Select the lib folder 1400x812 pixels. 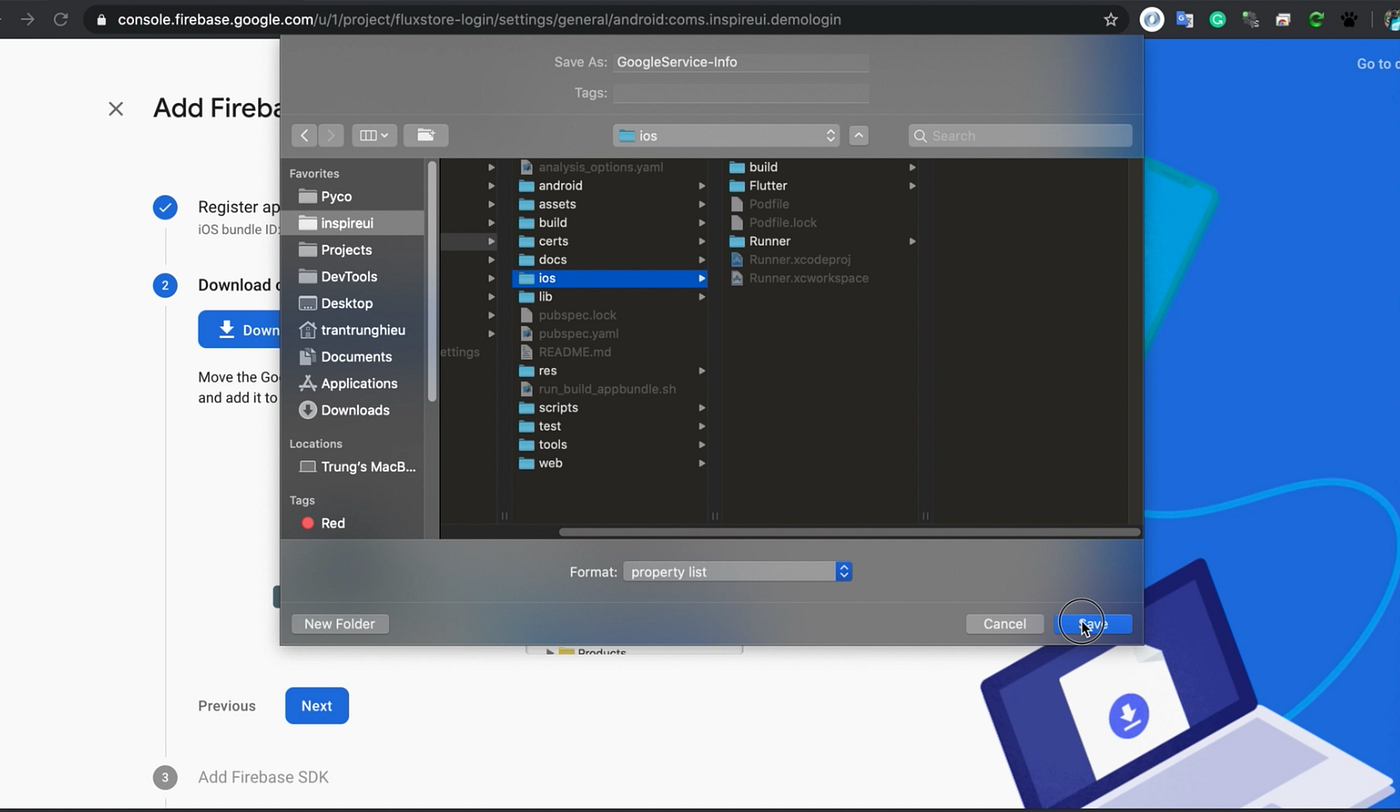point(610,296)
